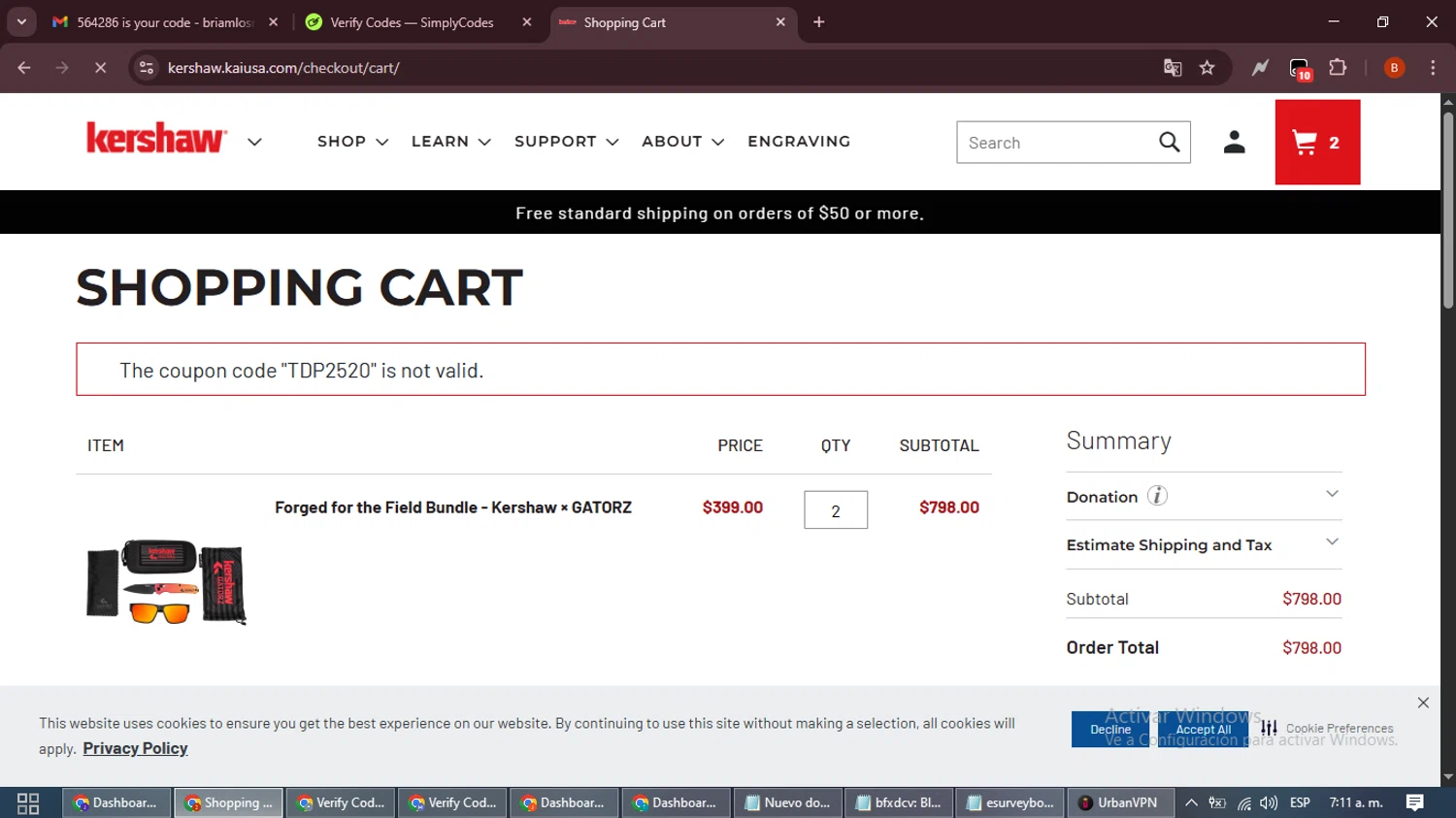This screenshot has width=1456, height=818.
Task: Open the Chrome three-dot menu
Action: pyautogui.click(x=1433, y=68)
